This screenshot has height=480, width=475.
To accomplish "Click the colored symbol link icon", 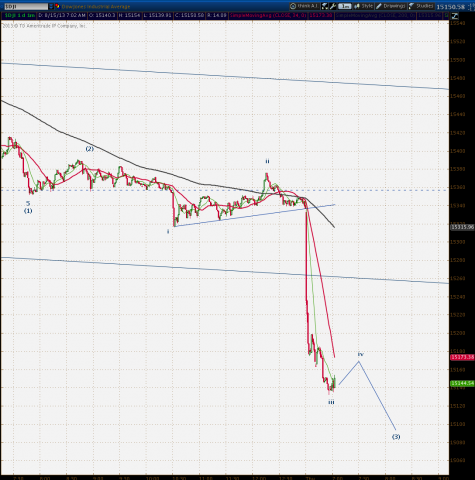I will (57, 6).
